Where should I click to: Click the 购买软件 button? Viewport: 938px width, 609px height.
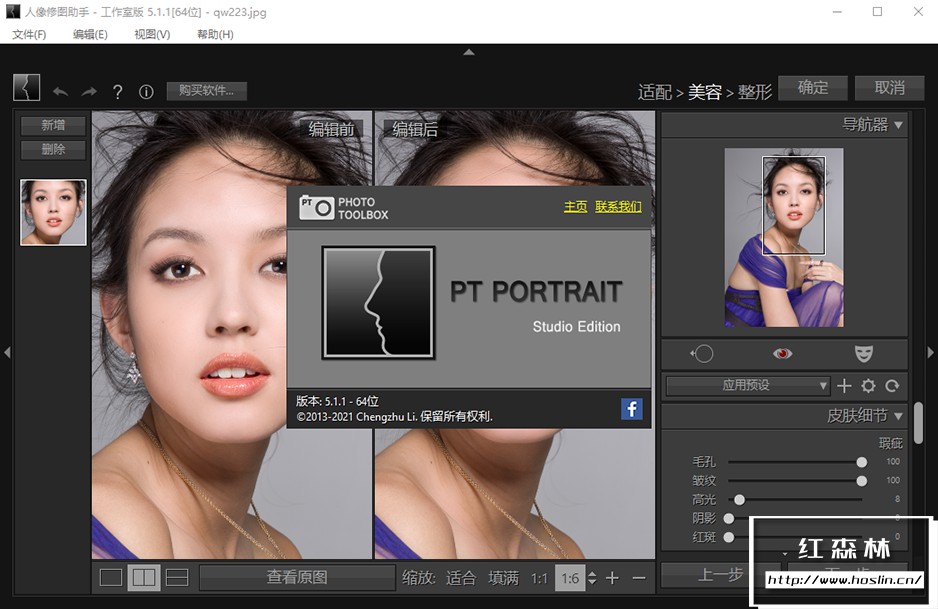click(206, 91)
